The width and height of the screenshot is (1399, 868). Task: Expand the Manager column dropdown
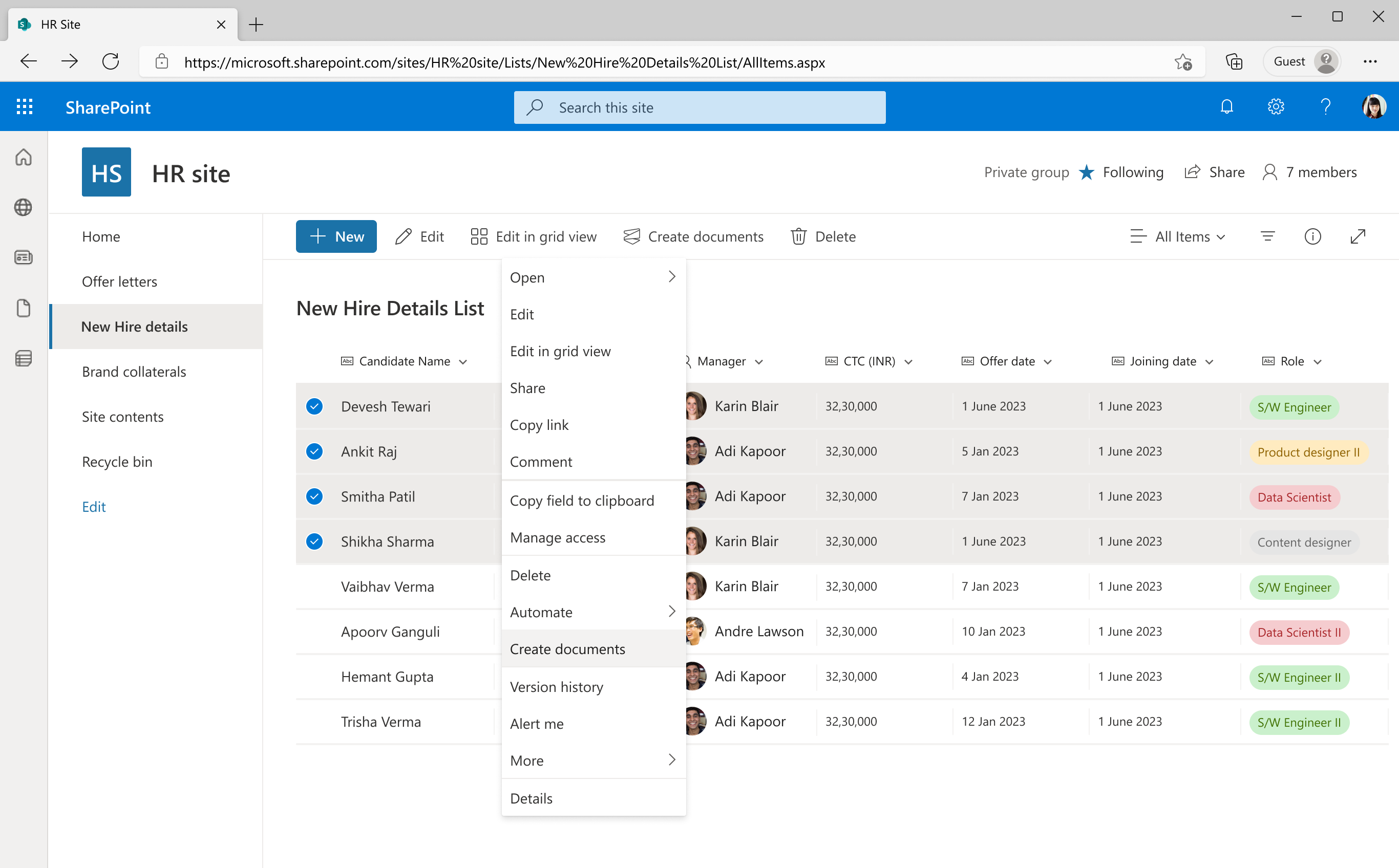coord(759,362)
